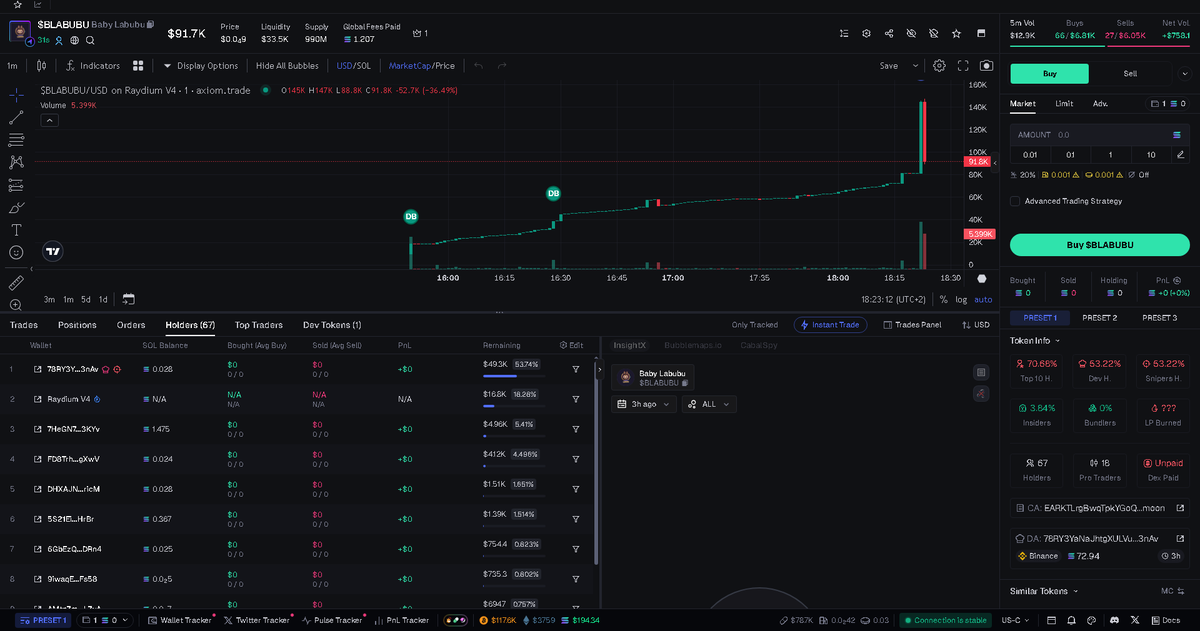Open the chart layout grid icon
The image size is (1200, 631).
[x=139, y=66]
